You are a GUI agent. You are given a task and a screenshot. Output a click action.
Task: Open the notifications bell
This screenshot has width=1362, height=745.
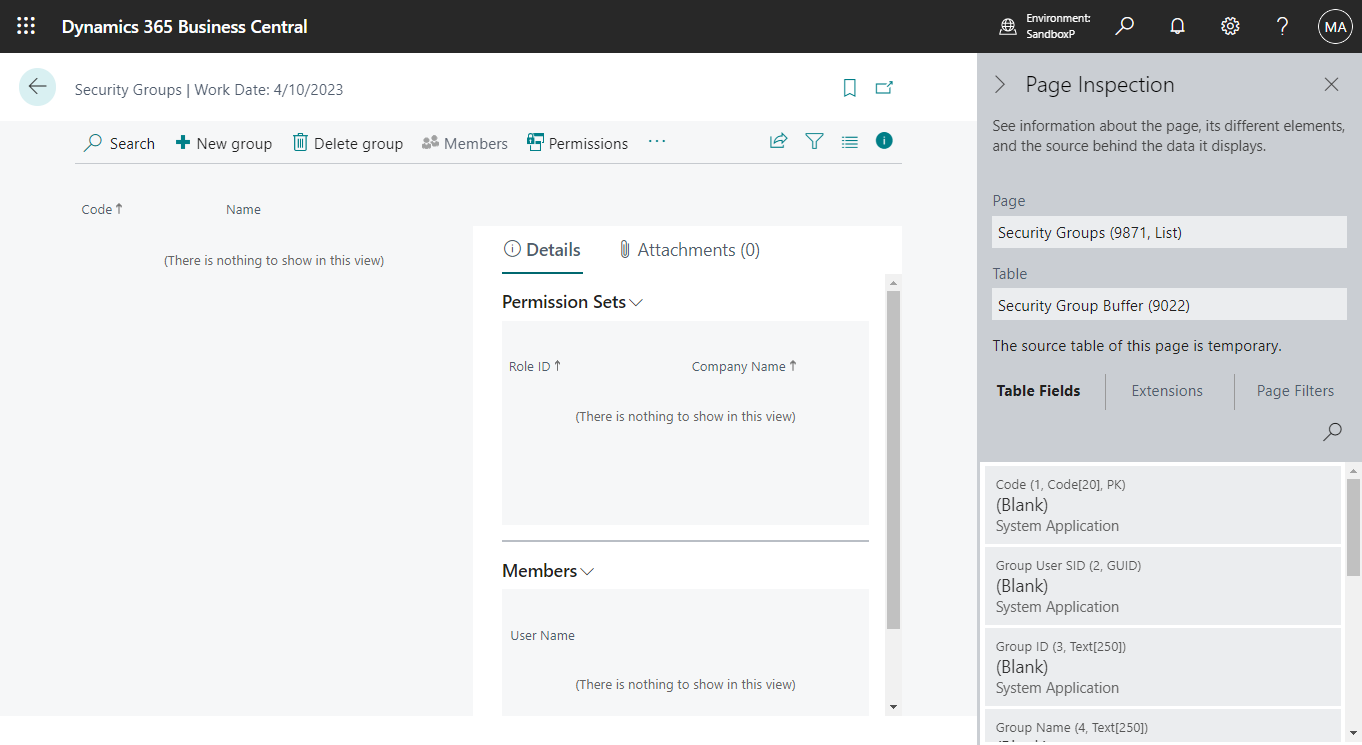[1177, 27]
